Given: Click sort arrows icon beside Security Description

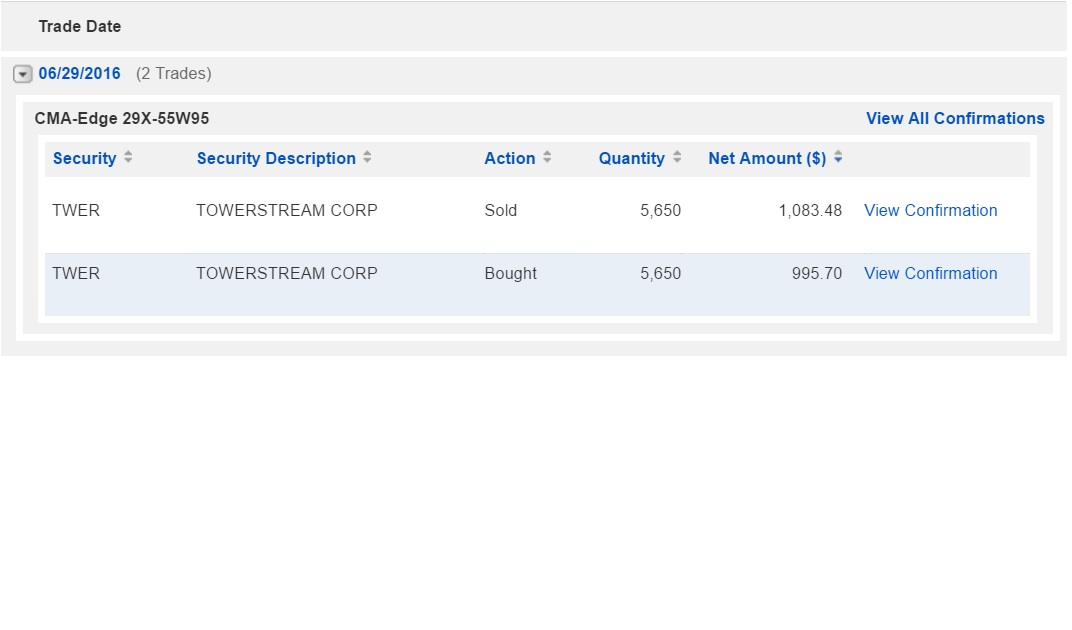Looking at the screenshot, I should click(367, 158).
